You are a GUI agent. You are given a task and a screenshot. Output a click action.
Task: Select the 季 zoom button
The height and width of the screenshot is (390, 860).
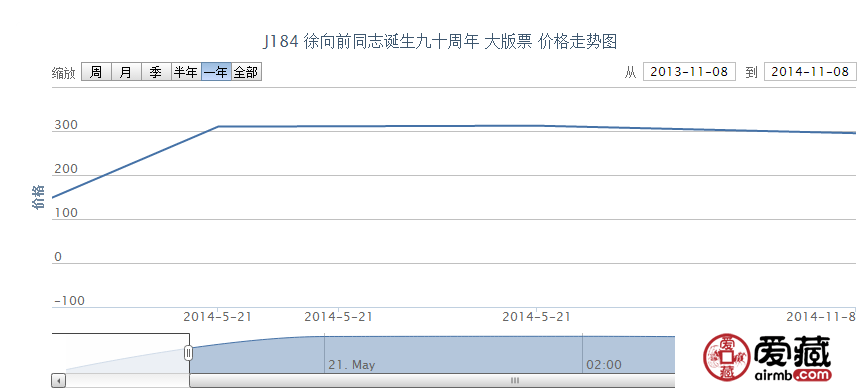pos(156,72)
